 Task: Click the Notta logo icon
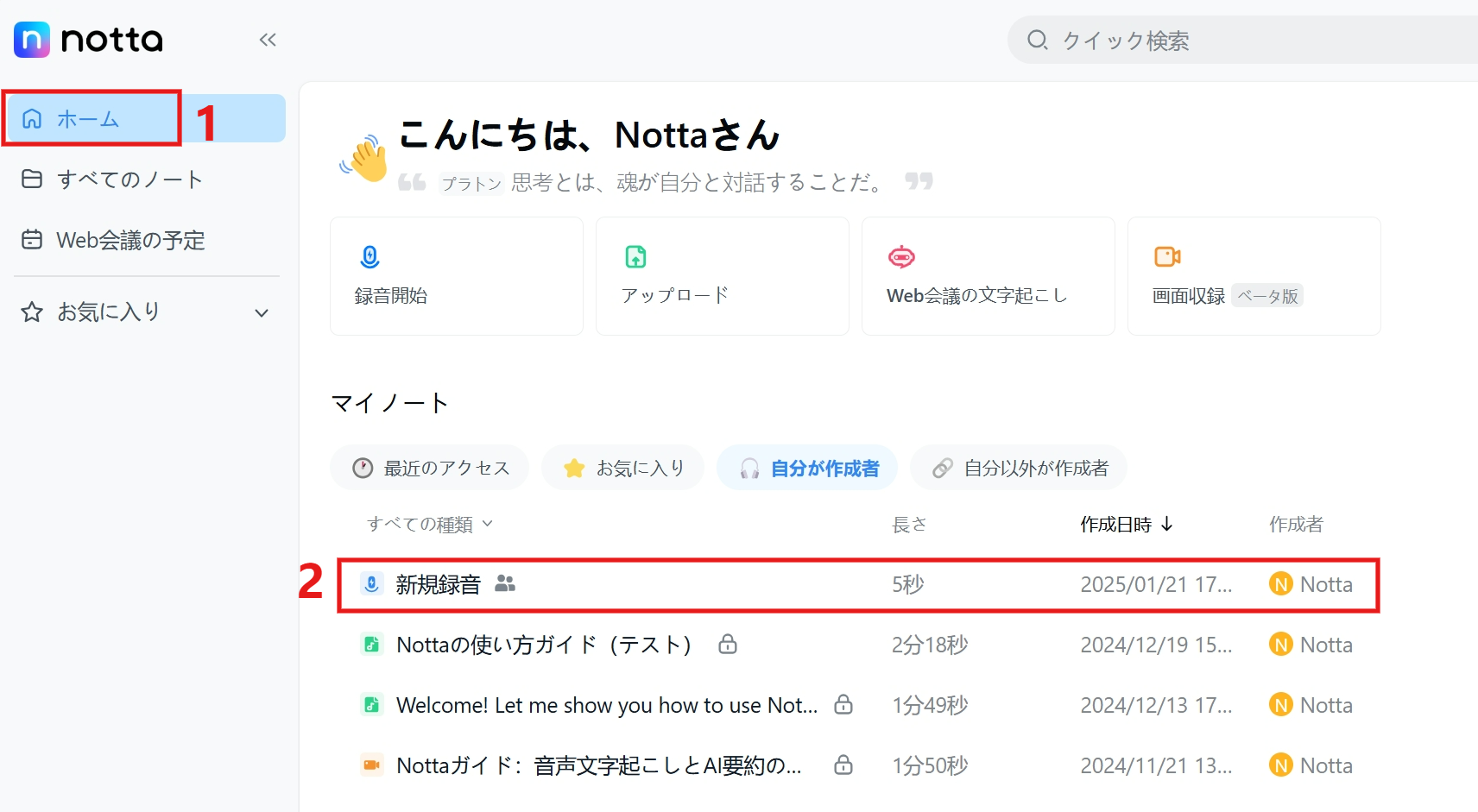coord(32,40)
